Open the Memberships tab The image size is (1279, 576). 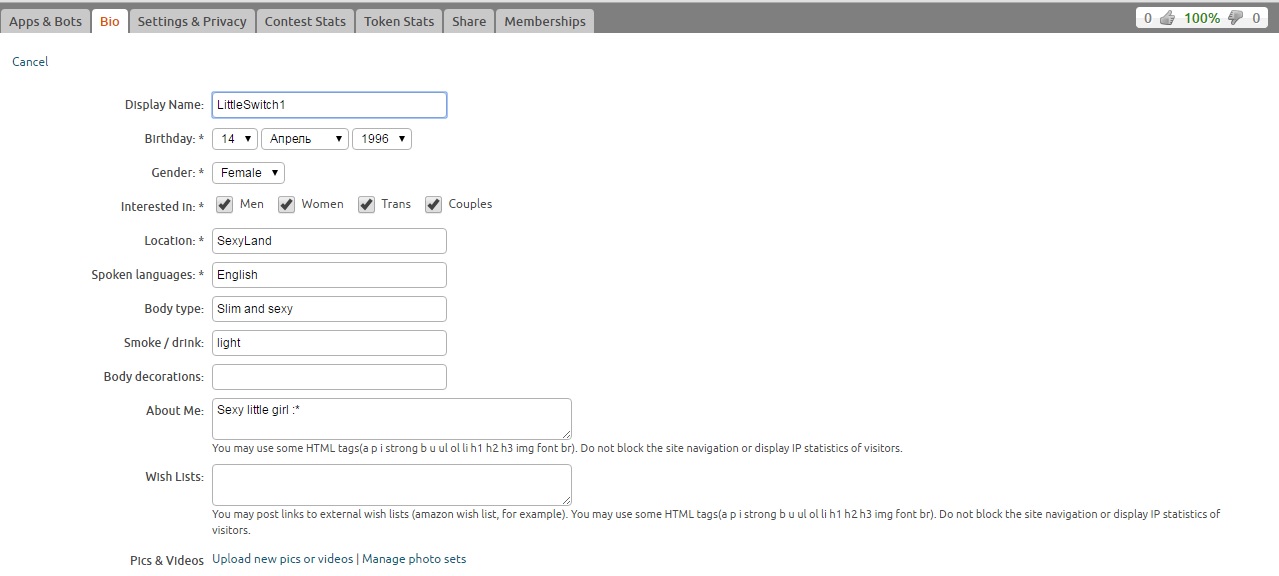pos(545,21)
